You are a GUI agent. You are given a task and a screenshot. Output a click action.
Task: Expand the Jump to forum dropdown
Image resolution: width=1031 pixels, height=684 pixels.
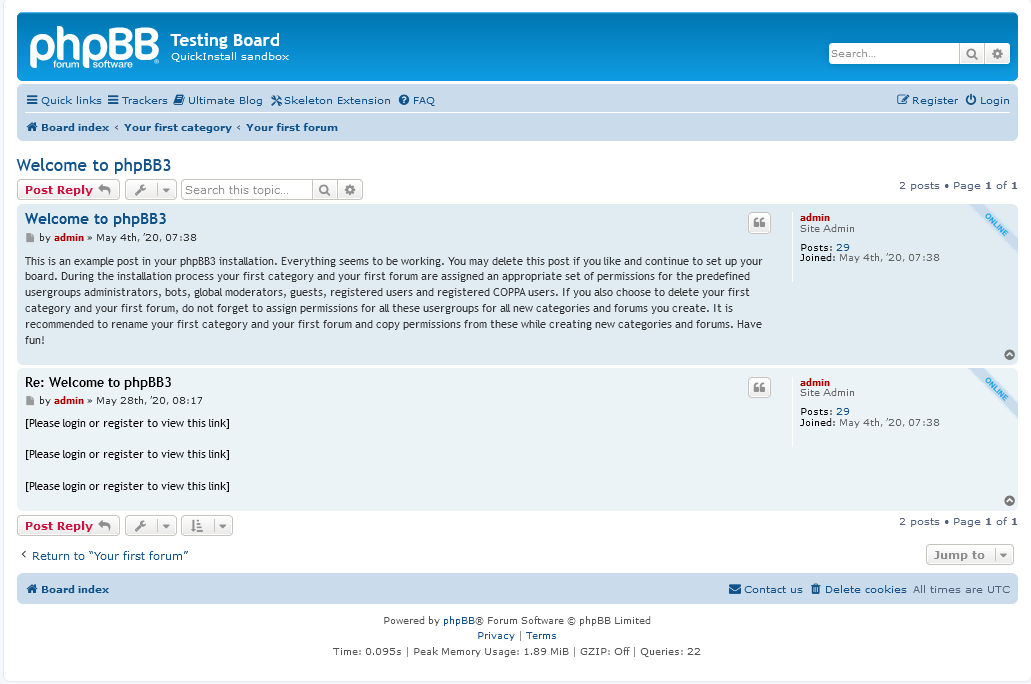coord(969,555)
